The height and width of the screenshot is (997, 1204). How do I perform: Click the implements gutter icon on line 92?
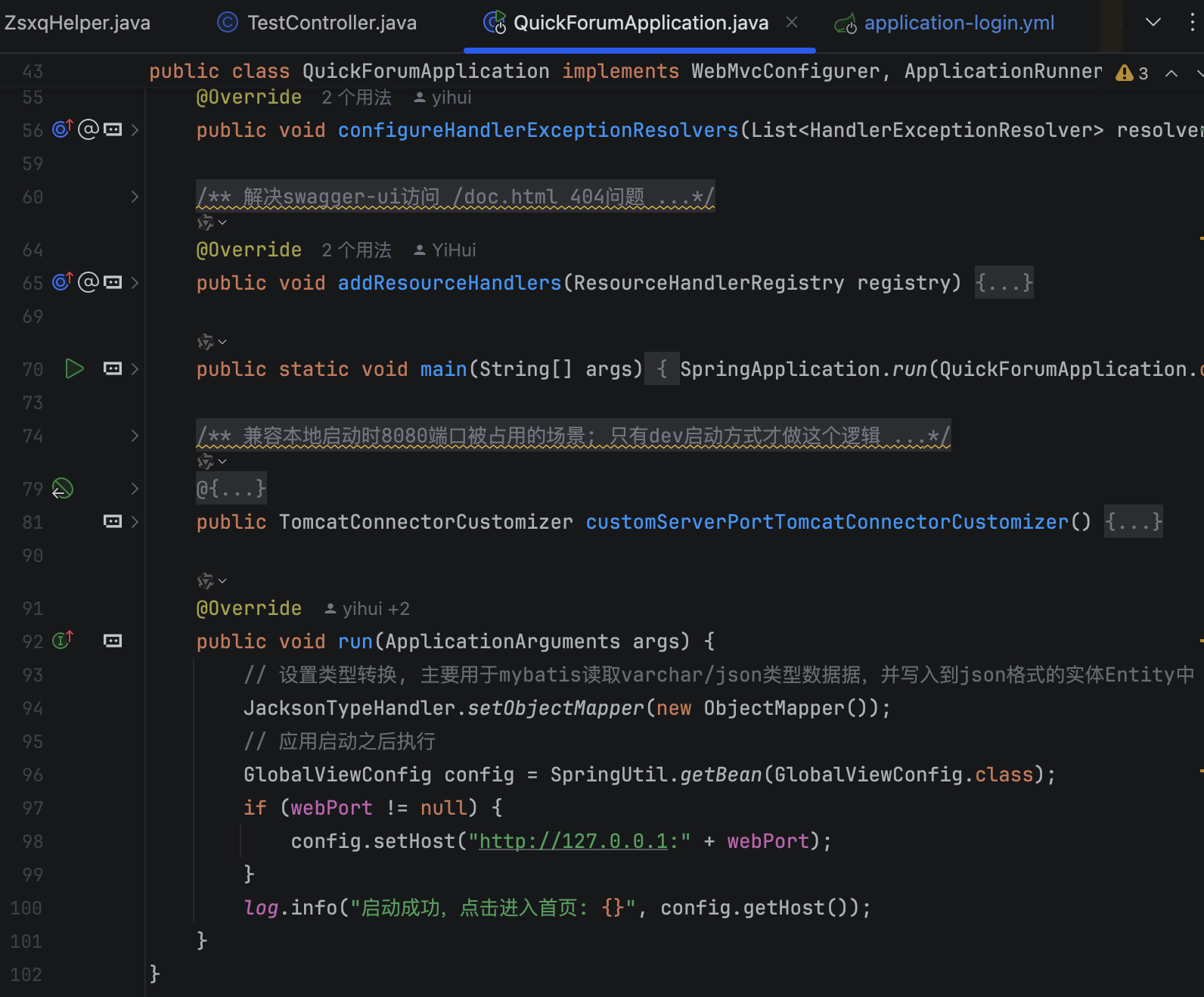62,641
